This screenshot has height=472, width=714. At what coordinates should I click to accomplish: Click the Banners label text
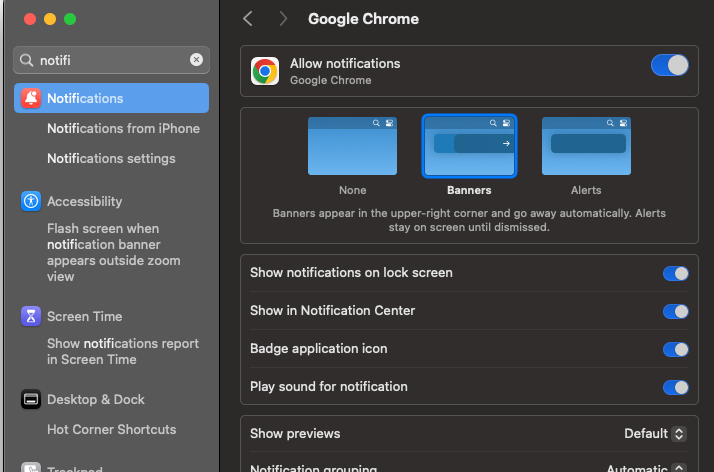coord(469,190)
